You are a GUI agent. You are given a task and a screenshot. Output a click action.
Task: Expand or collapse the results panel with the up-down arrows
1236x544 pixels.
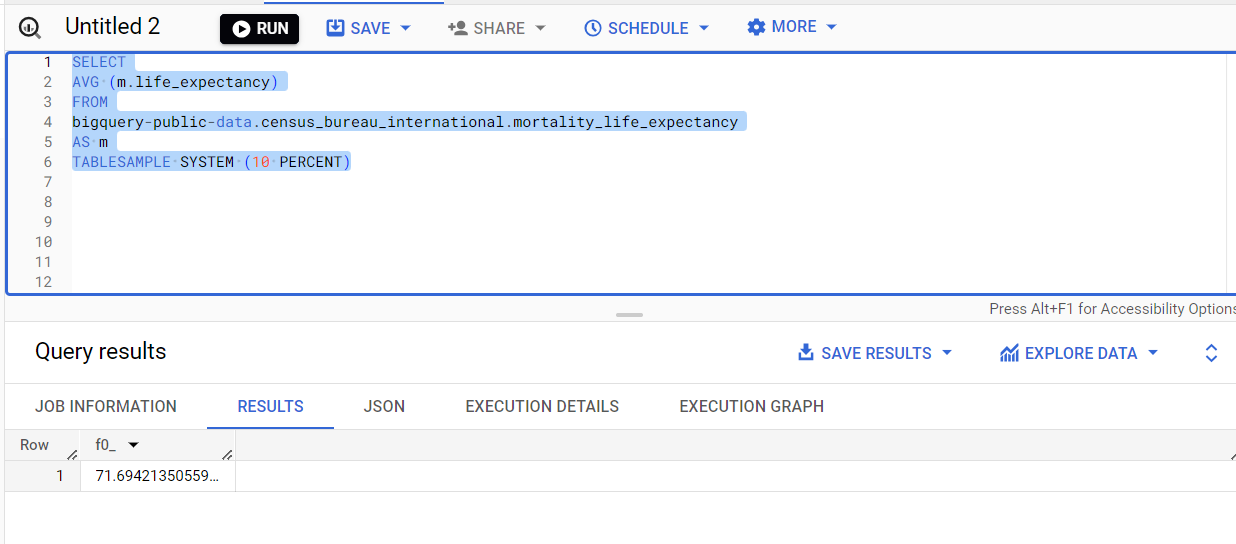(1211, 353)
